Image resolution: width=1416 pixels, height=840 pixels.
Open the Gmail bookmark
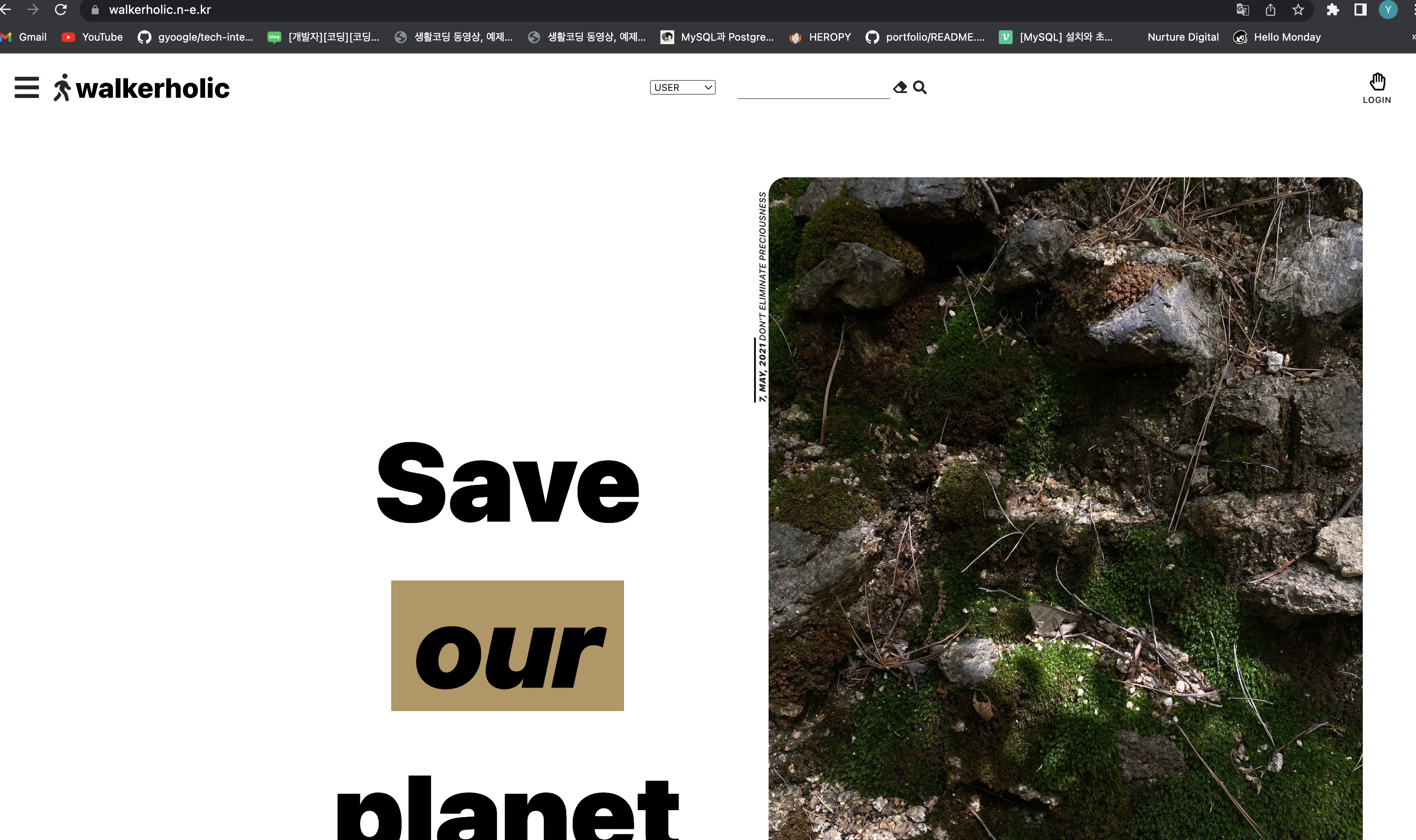tap(24, 37)
